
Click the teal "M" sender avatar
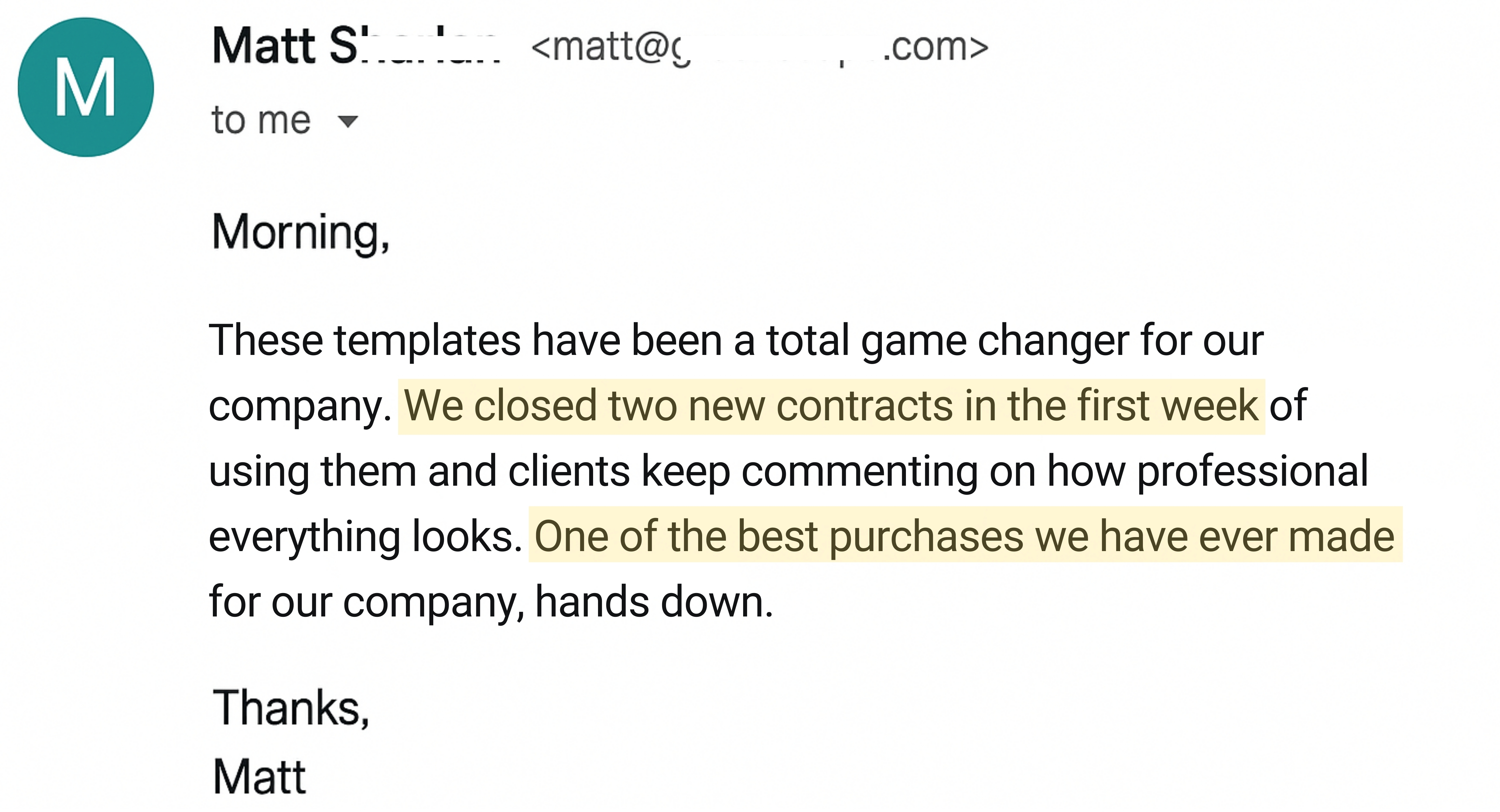coord(86,87)
